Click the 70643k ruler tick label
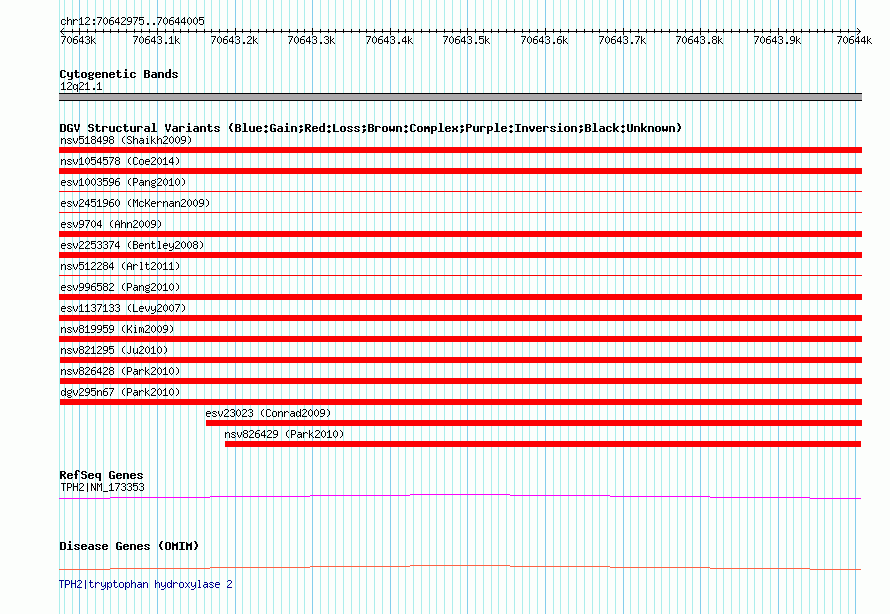 click(78, 40)
